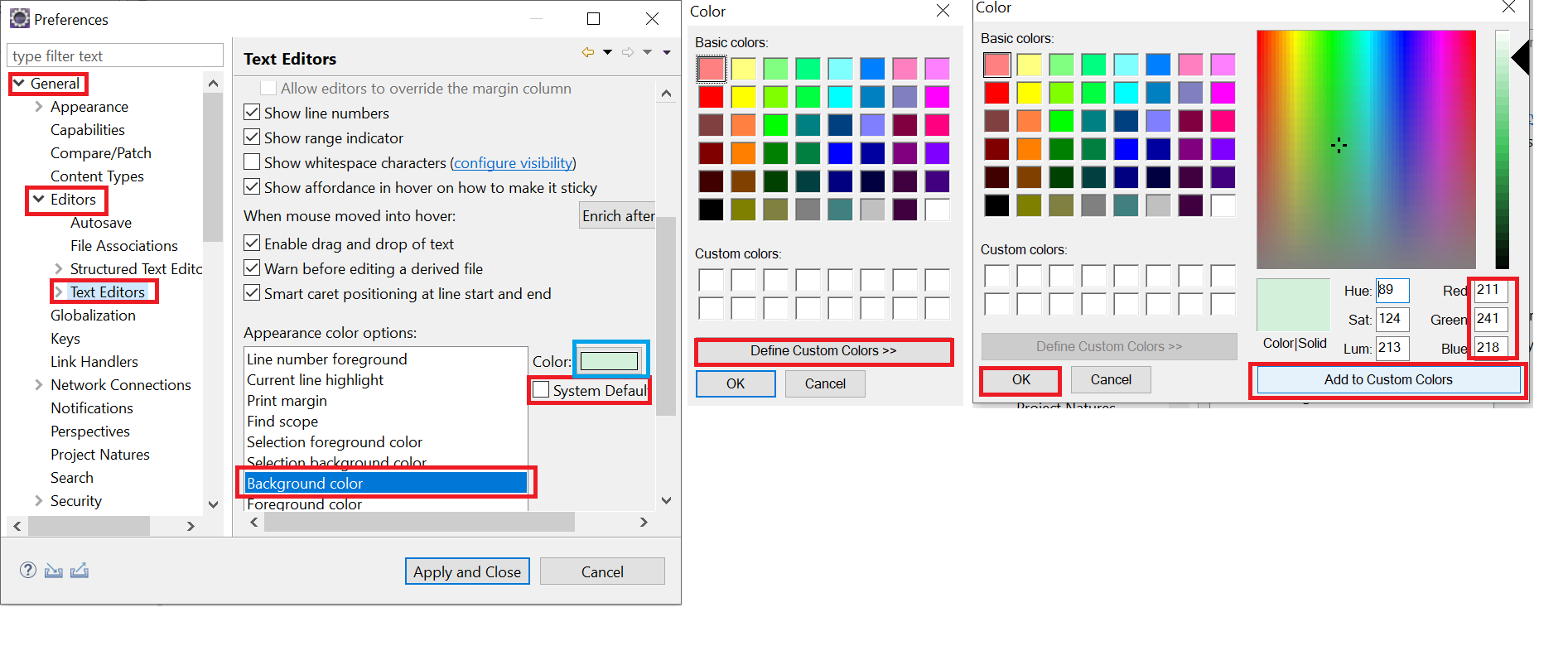Open Content Types preference page
The height and width of the screenshot is (646, 1568).
pyautogui.click(x=97, y=176)
